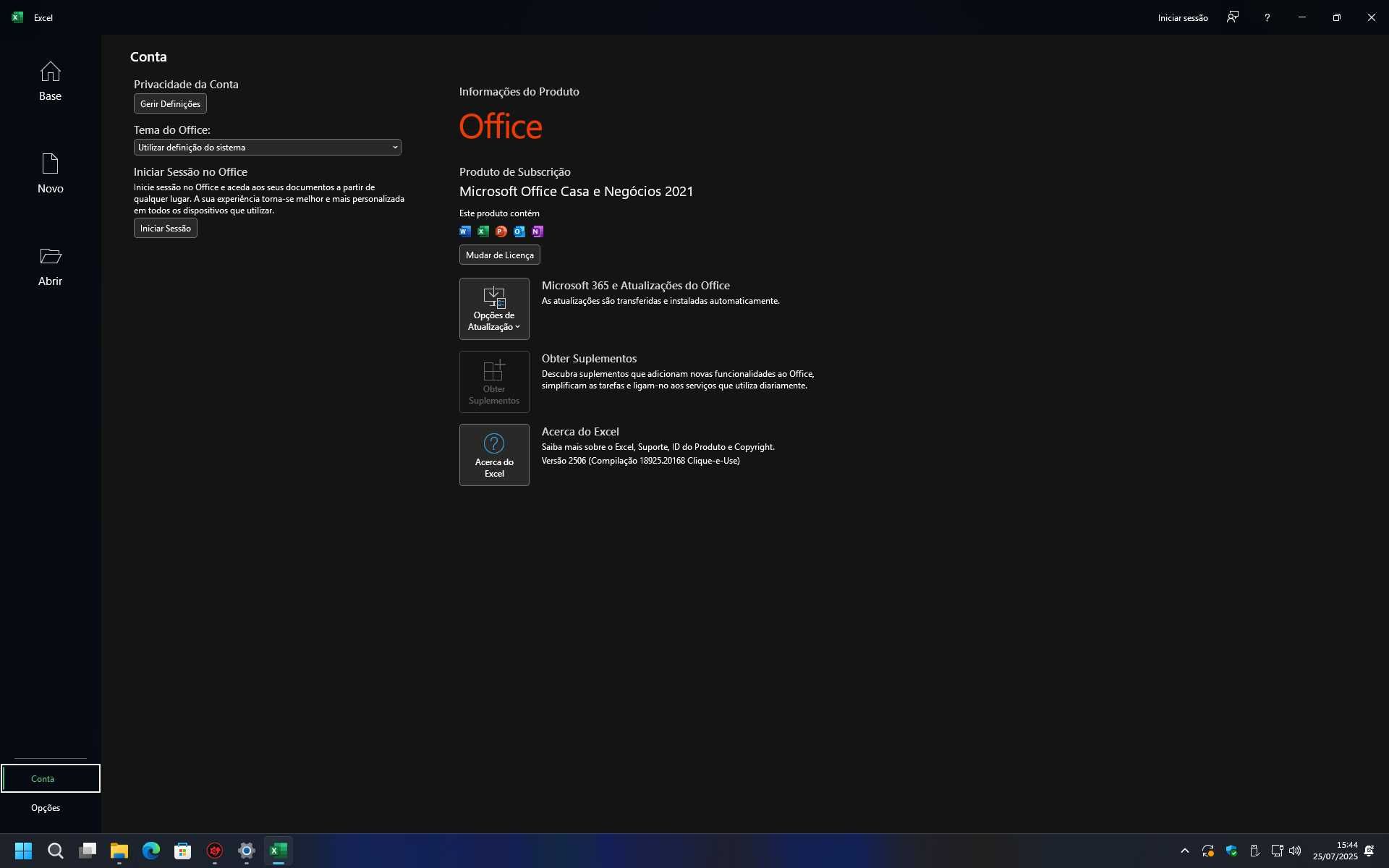Open the volume control in system tray

pos(1295,851)
